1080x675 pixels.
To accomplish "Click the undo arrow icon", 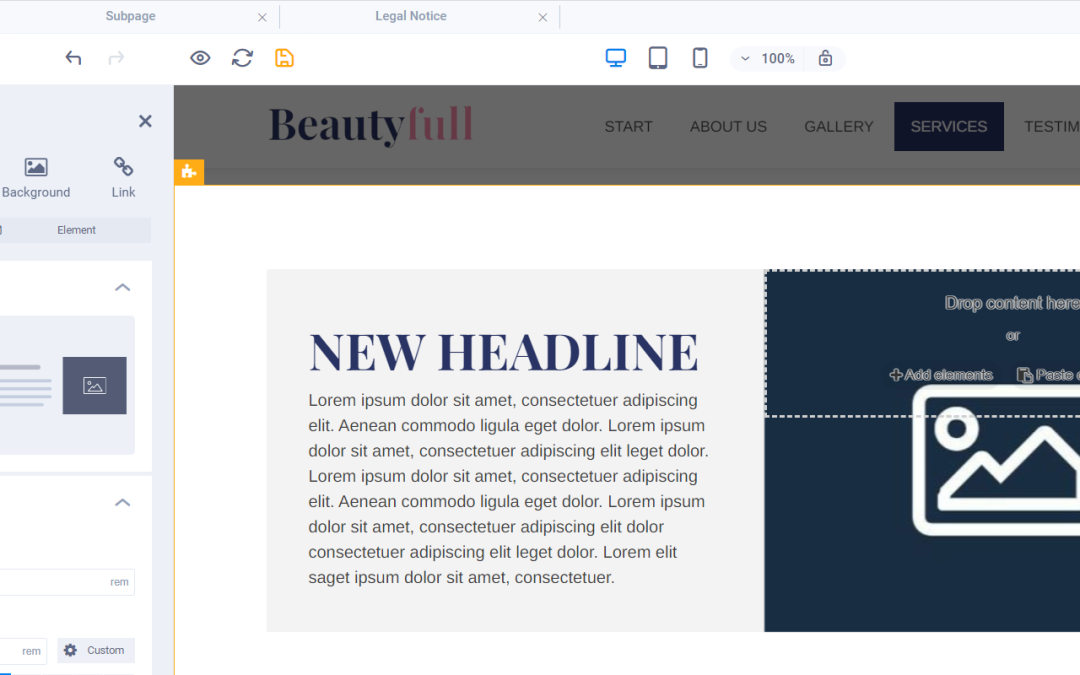I will point(73,59).
